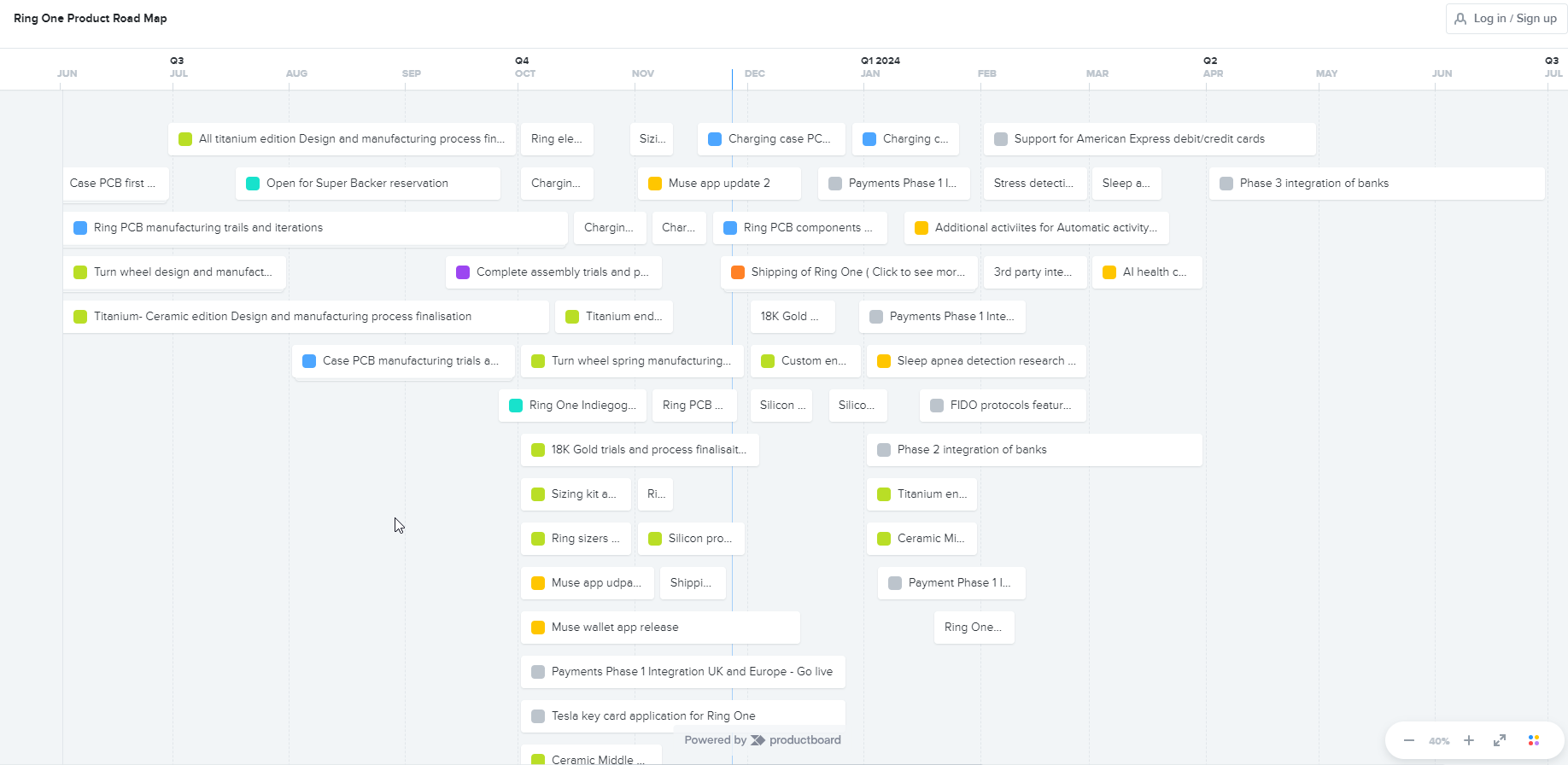Select the Ring ele... card
1568x765 pixels.
557,139
